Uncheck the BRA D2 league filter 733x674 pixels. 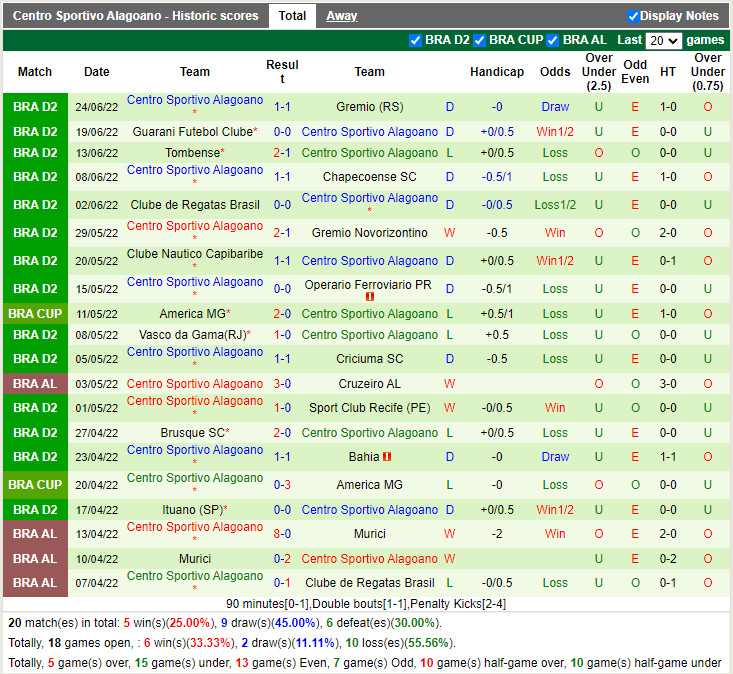click(x=416, y=40)
